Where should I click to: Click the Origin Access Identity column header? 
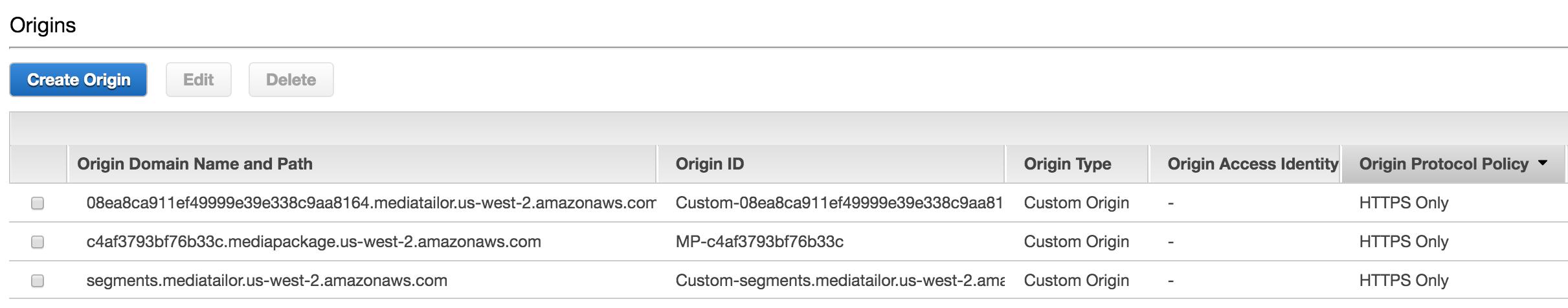point(1253,164)
